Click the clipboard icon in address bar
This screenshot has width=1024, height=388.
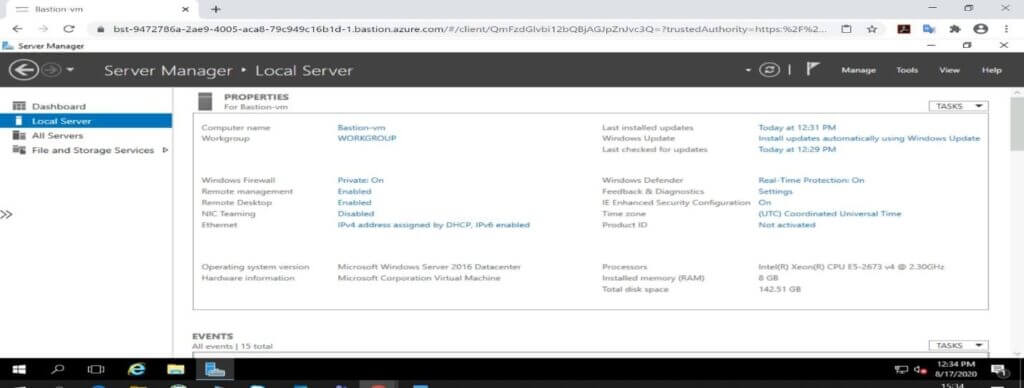pos(846,29)
